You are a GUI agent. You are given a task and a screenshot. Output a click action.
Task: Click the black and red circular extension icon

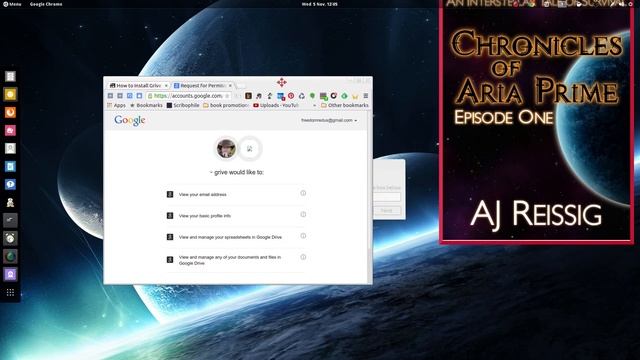333,96
